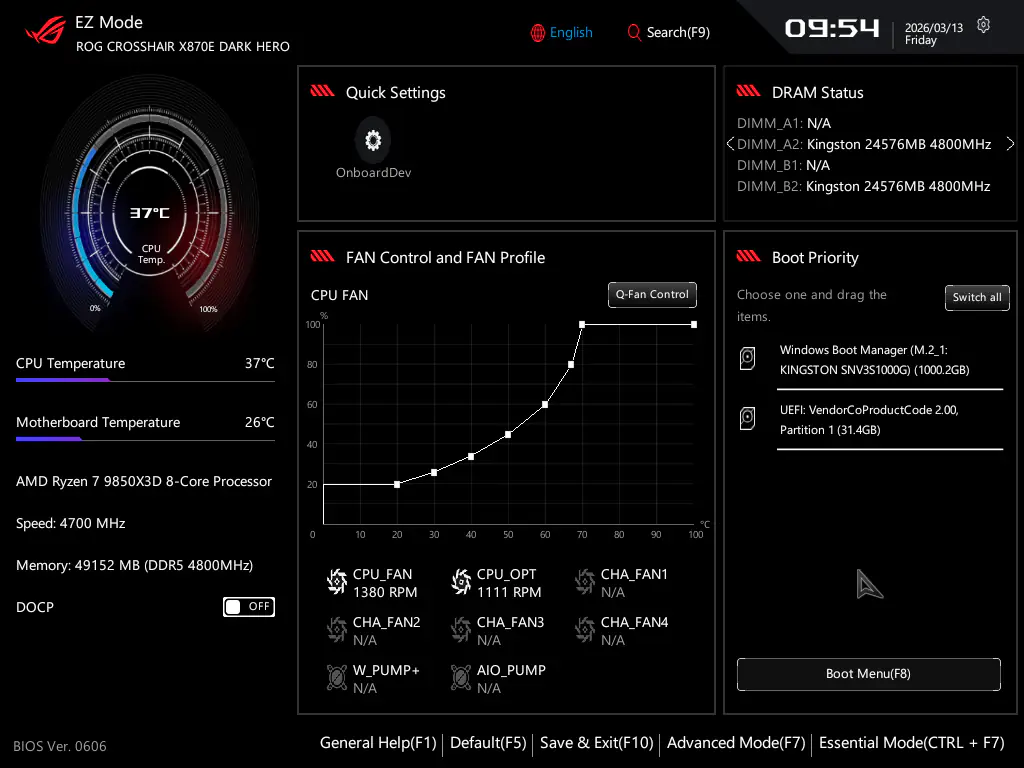Click AMD Ryzen 7 9850X3D processor text
Image resolution: width=1024 pixels, height=768 pixels.
coord(144,481)
